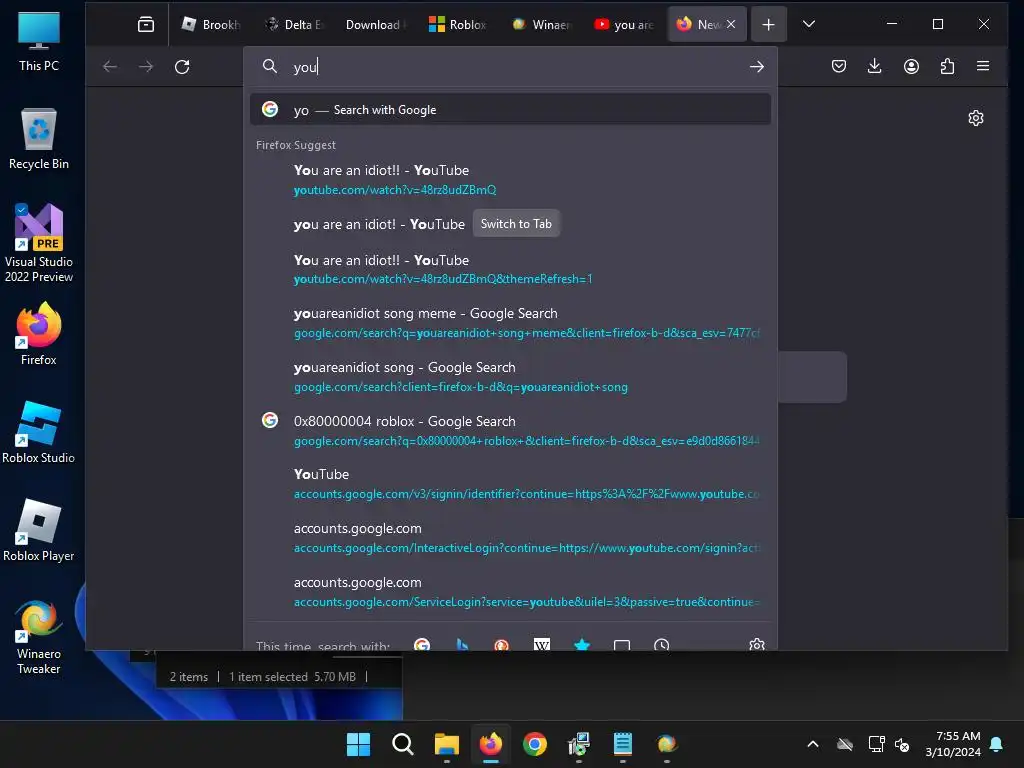
Task: Open File Explorer from taskbar
Action: point(447,744)
